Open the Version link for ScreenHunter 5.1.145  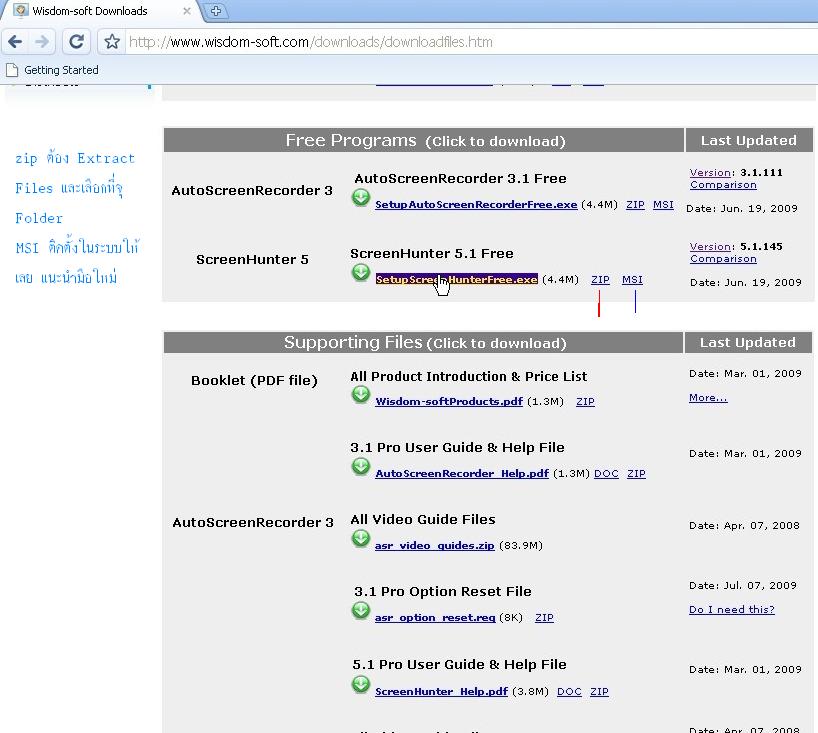click(x=710, y=246)
